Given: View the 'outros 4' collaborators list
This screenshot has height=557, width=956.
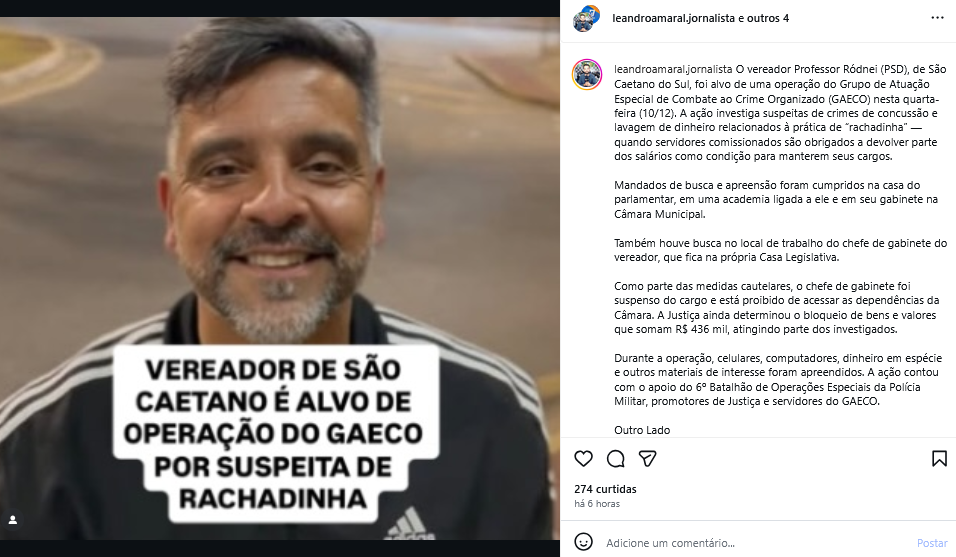Looking at the screenshot, I should pos(768,18).
